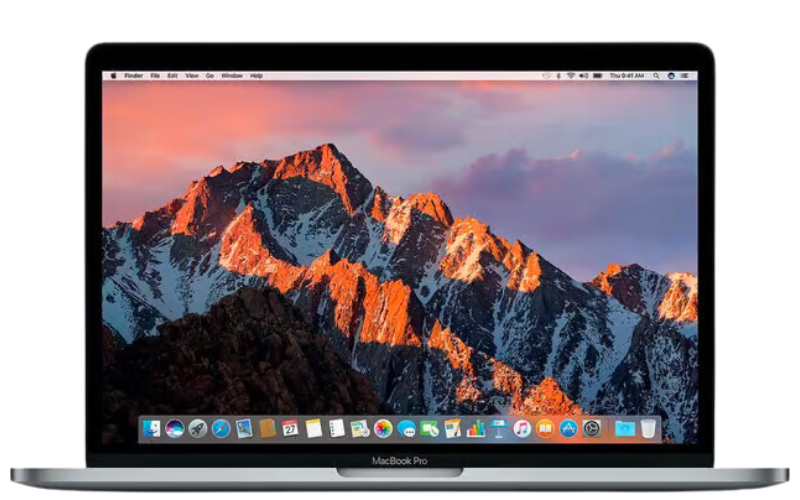Launch Safari compass icon in Dock

pos(221,429)
